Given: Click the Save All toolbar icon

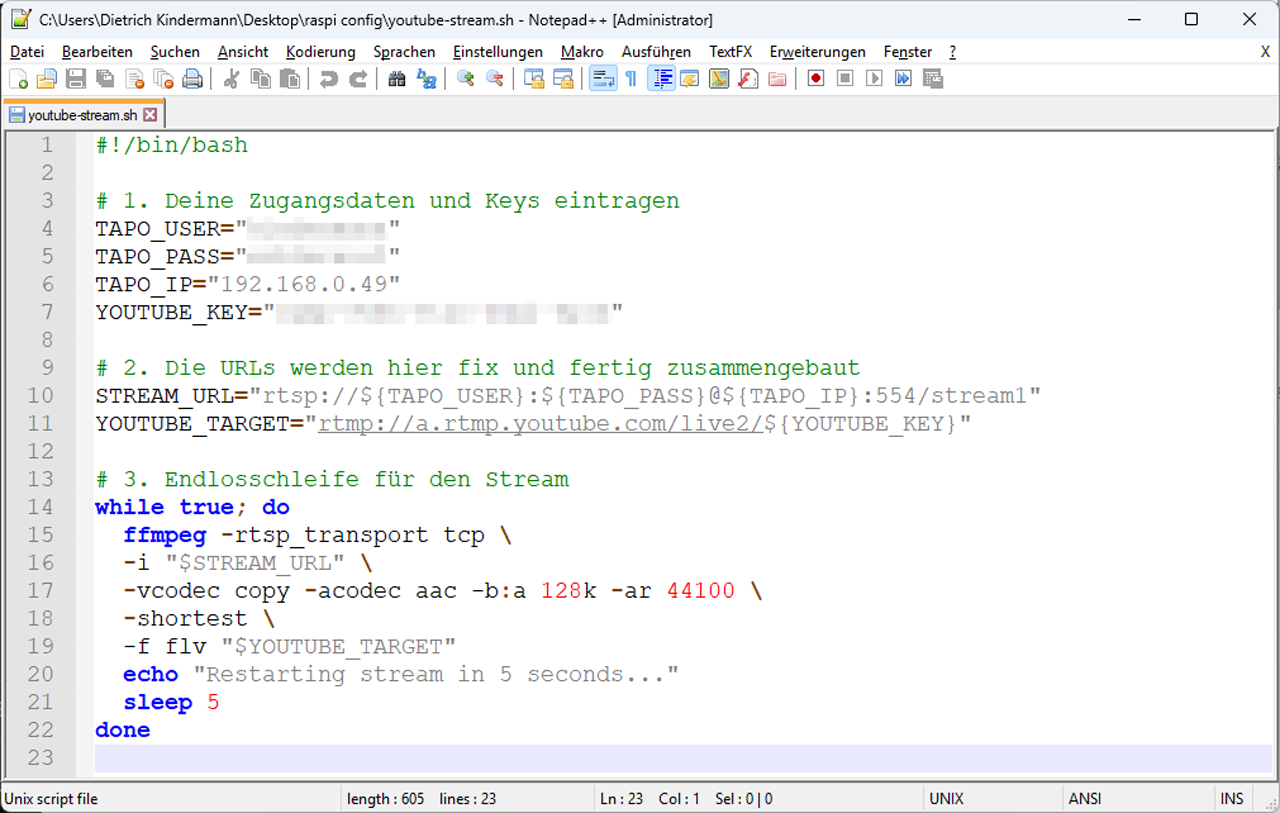Looking at the screenshot, I should [105, 79].
